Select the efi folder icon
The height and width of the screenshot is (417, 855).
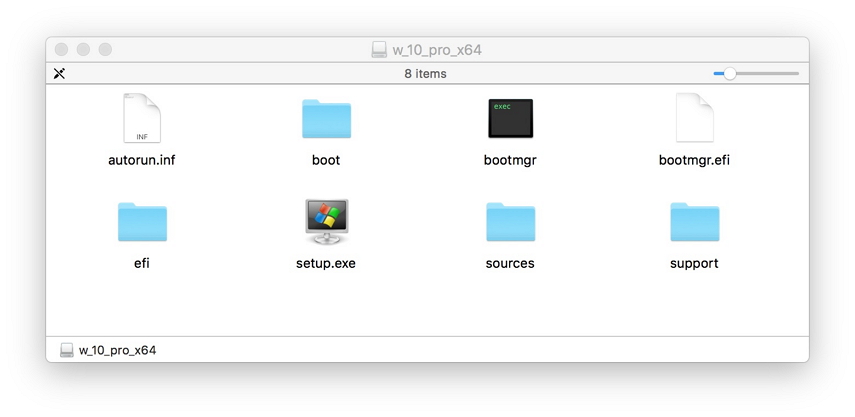(x=142, y=222)
